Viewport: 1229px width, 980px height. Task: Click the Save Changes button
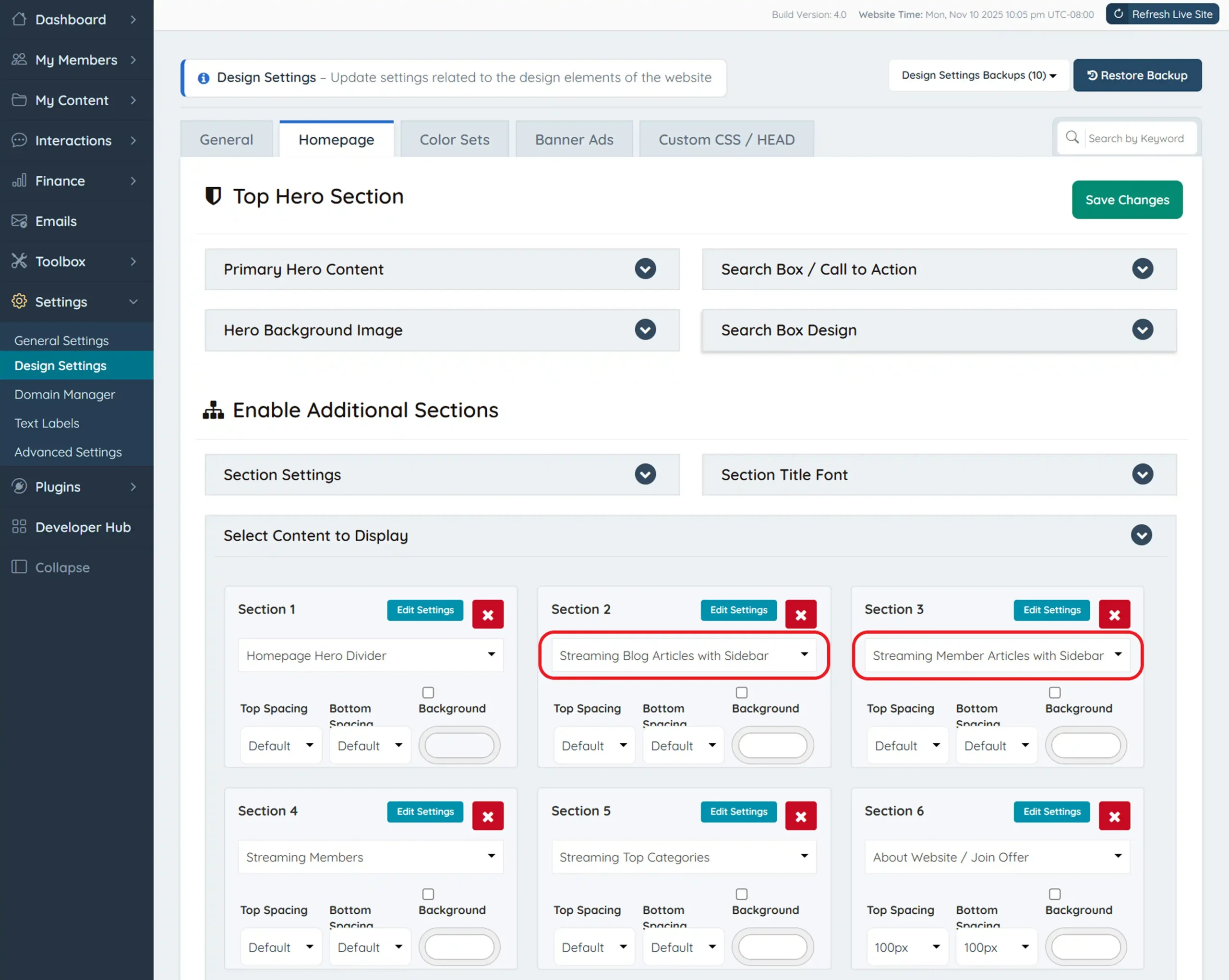point(1127,200)
